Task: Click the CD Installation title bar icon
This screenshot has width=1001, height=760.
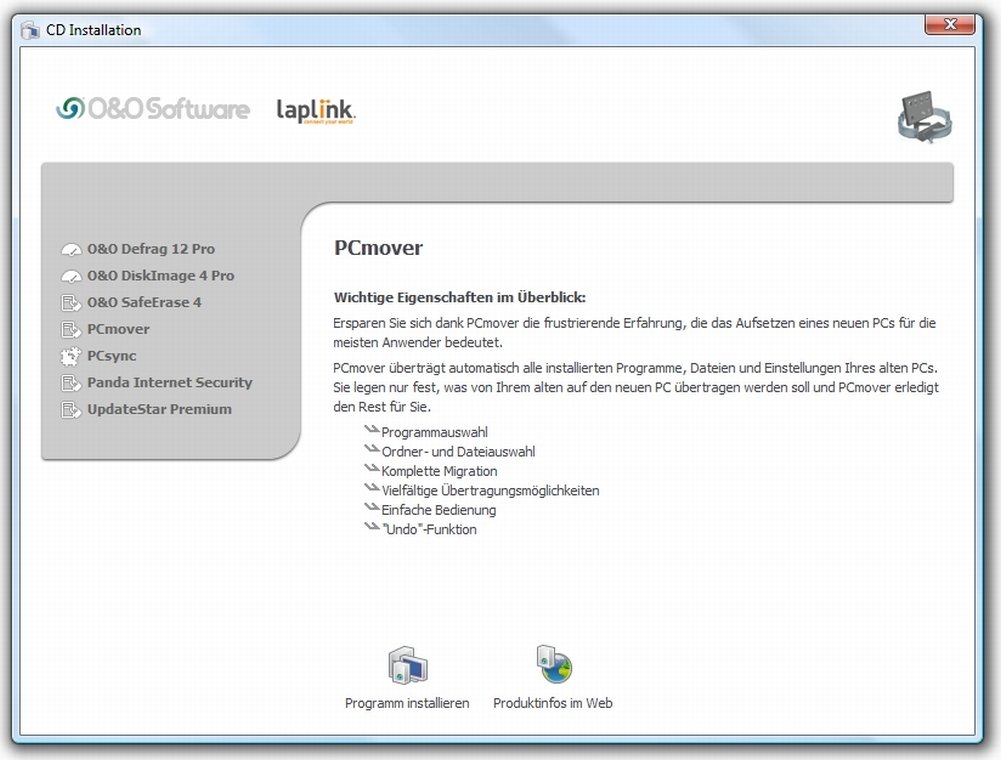Action: pyautogui.click(x=30, y=30)
